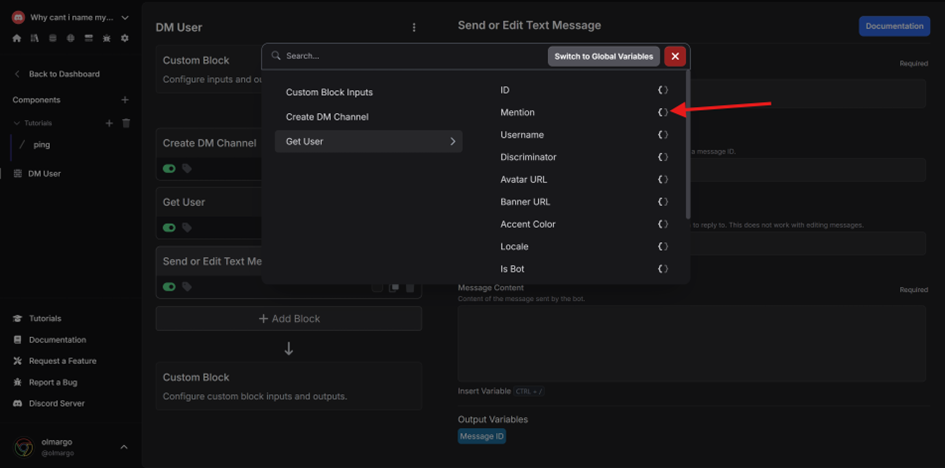Click tag icon on Create DM Channel block
This screenshot has height=468, width=945.
click(187, 169)
